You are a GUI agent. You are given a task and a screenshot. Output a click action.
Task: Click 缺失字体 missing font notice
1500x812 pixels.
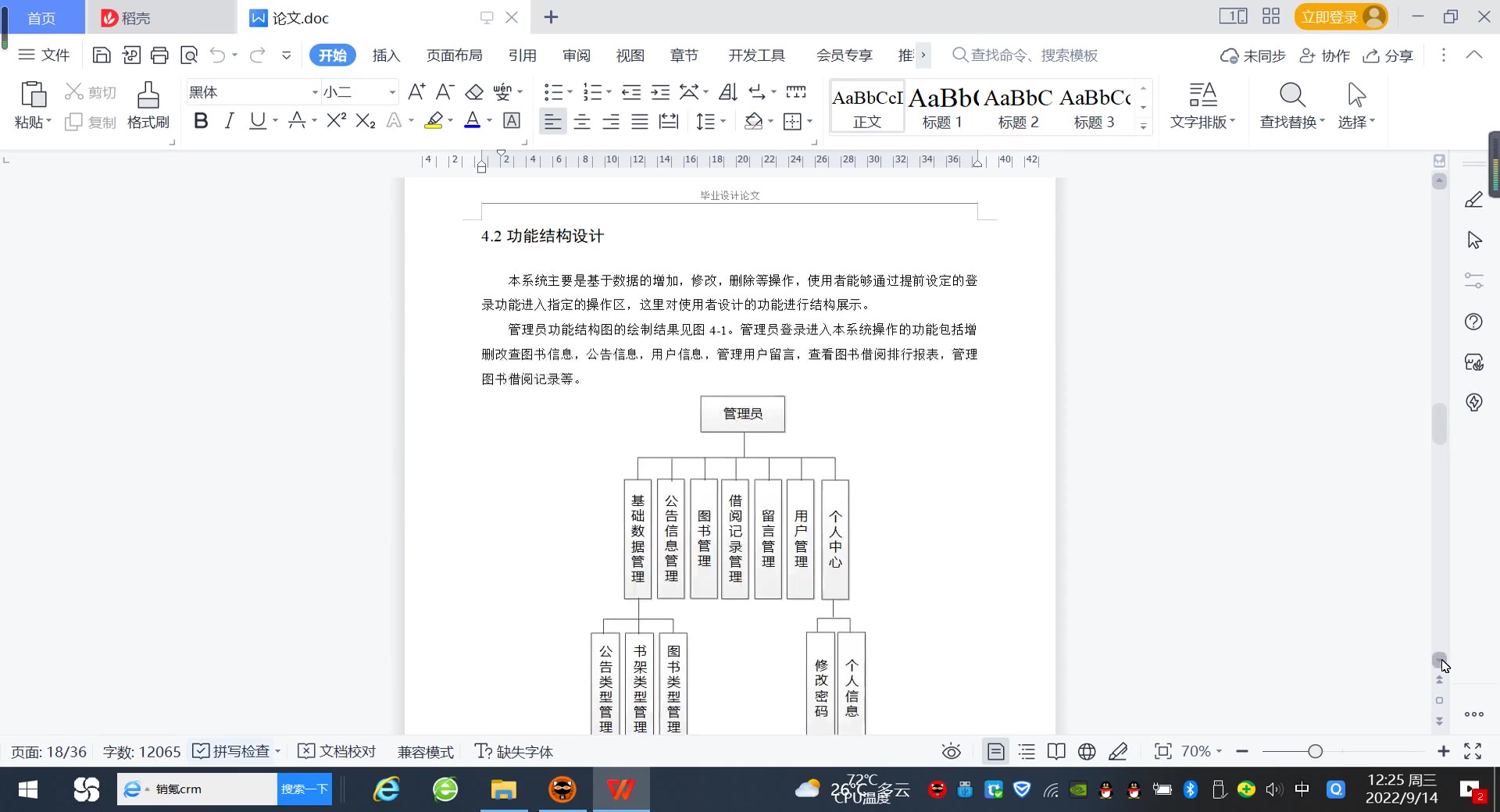click(x=514, y=751)
